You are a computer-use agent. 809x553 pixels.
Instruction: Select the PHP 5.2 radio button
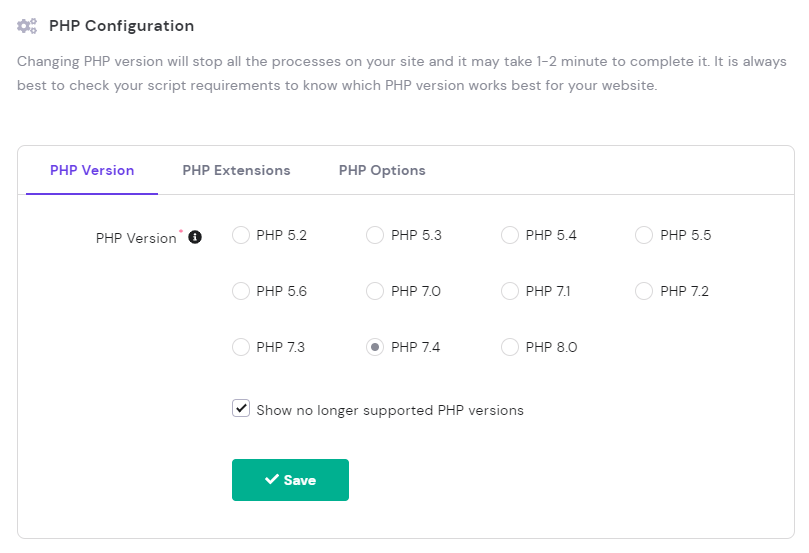(241, 236)
